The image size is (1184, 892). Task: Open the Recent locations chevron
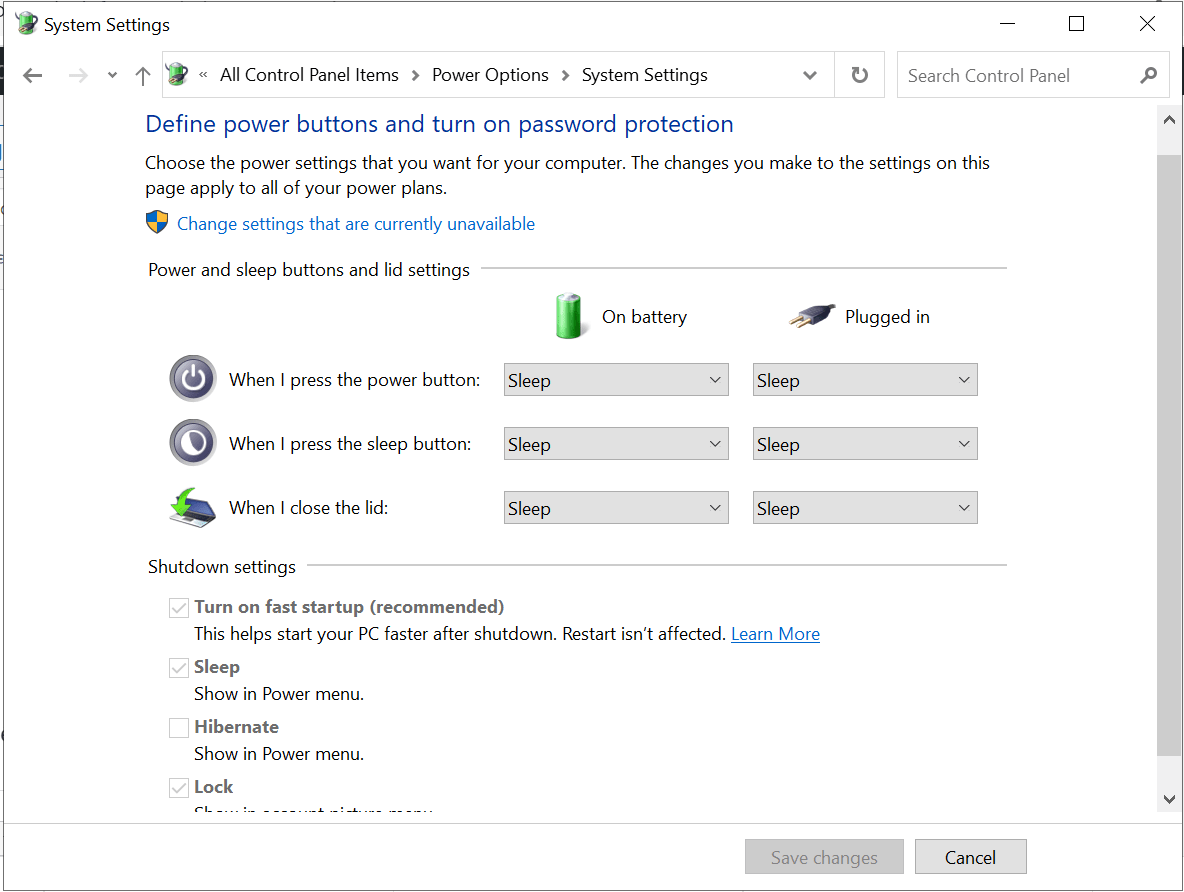(112, 76)
